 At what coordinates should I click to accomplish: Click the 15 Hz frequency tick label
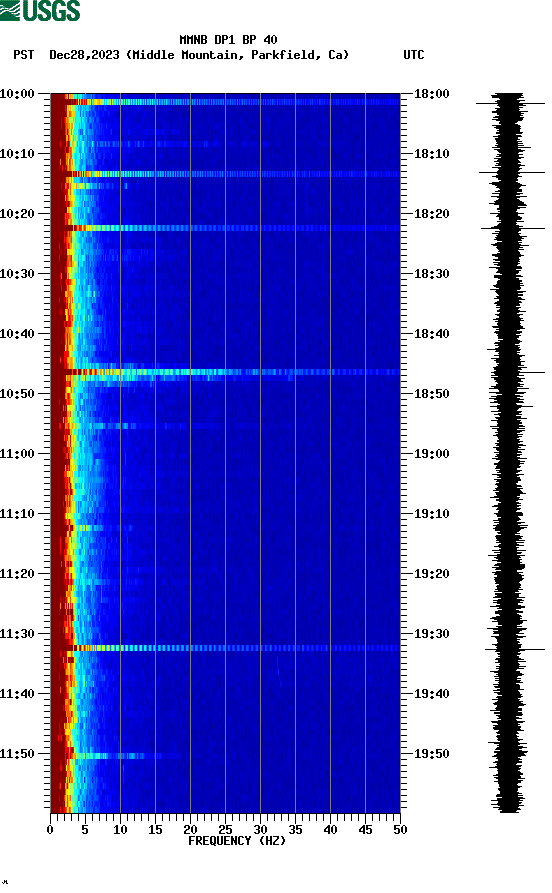point(155,830)
